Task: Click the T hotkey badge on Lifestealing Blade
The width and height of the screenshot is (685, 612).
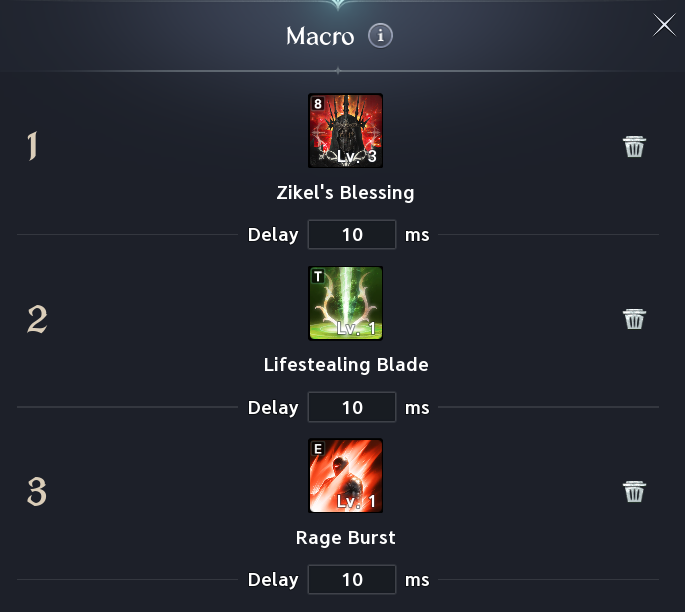Action: pyautogui.click(x=318, y=276)
